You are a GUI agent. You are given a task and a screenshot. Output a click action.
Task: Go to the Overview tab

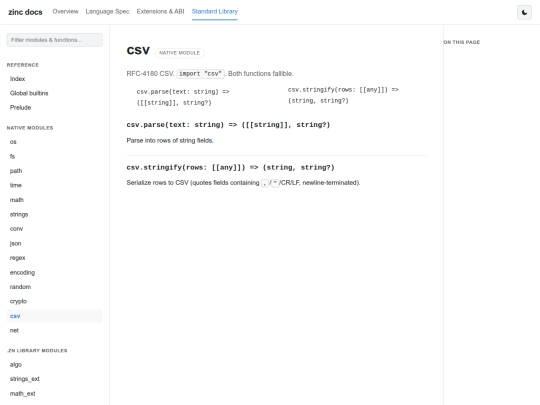(65, 11)
